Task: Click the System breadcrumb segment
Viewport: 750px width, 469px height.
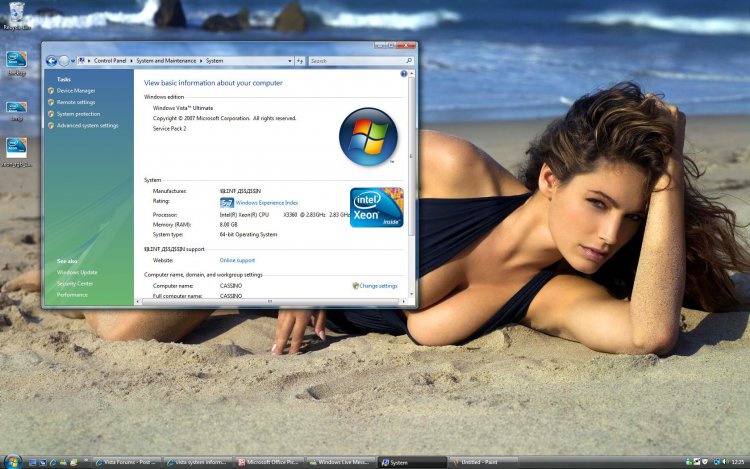Action: point(214,61)
